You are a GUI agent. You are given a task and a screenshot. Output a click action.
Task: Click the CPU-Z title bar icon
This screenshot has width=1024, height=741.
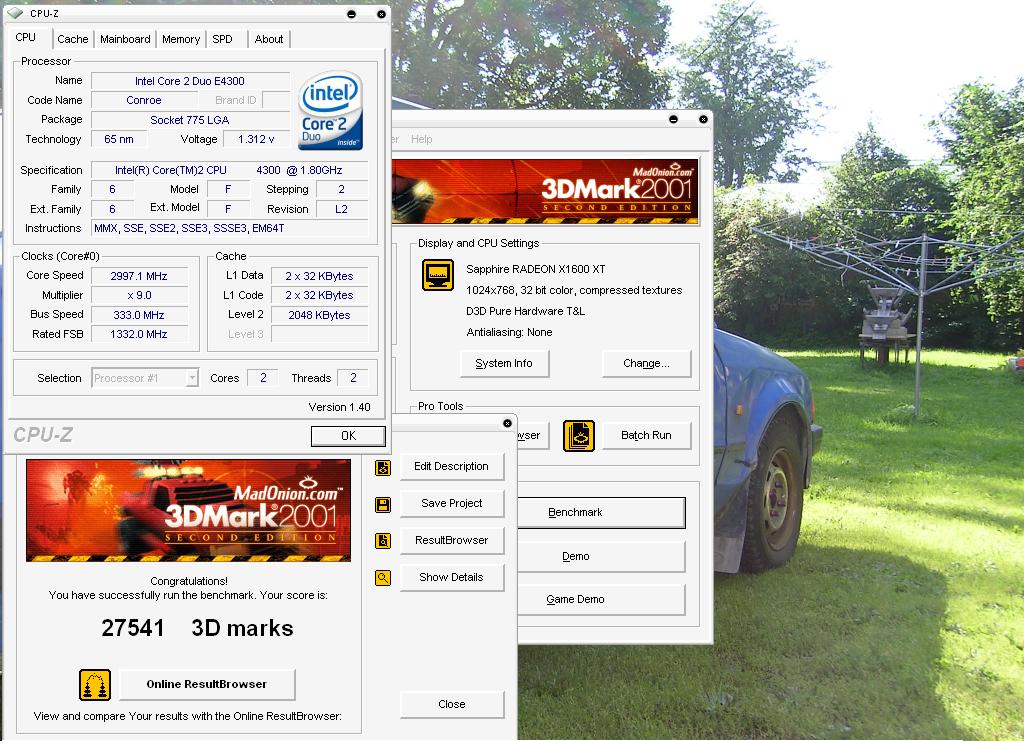click(15, 13)
